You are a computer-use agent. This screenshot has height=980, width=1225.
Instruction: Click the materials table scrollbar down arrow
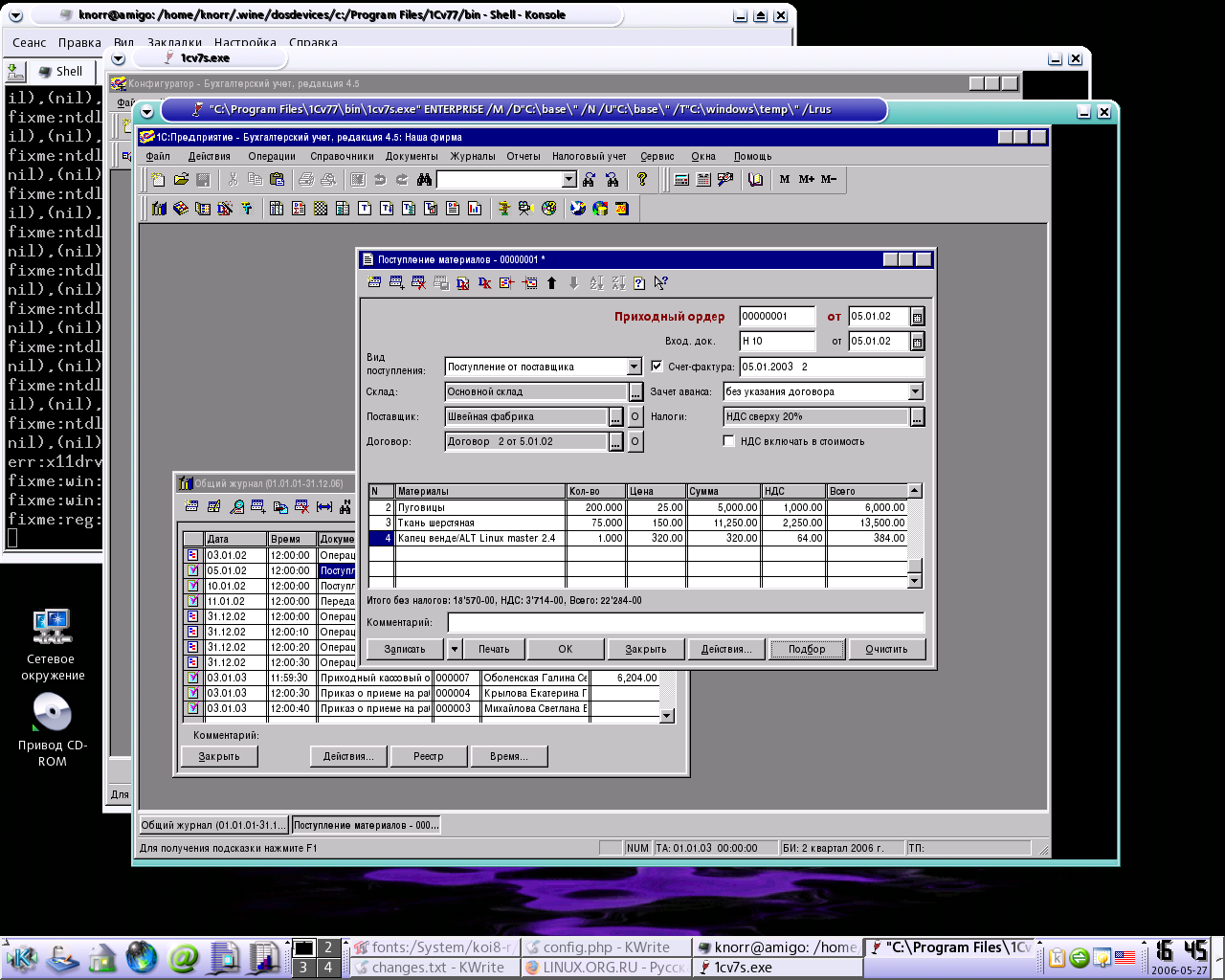[x=914, y=580]
